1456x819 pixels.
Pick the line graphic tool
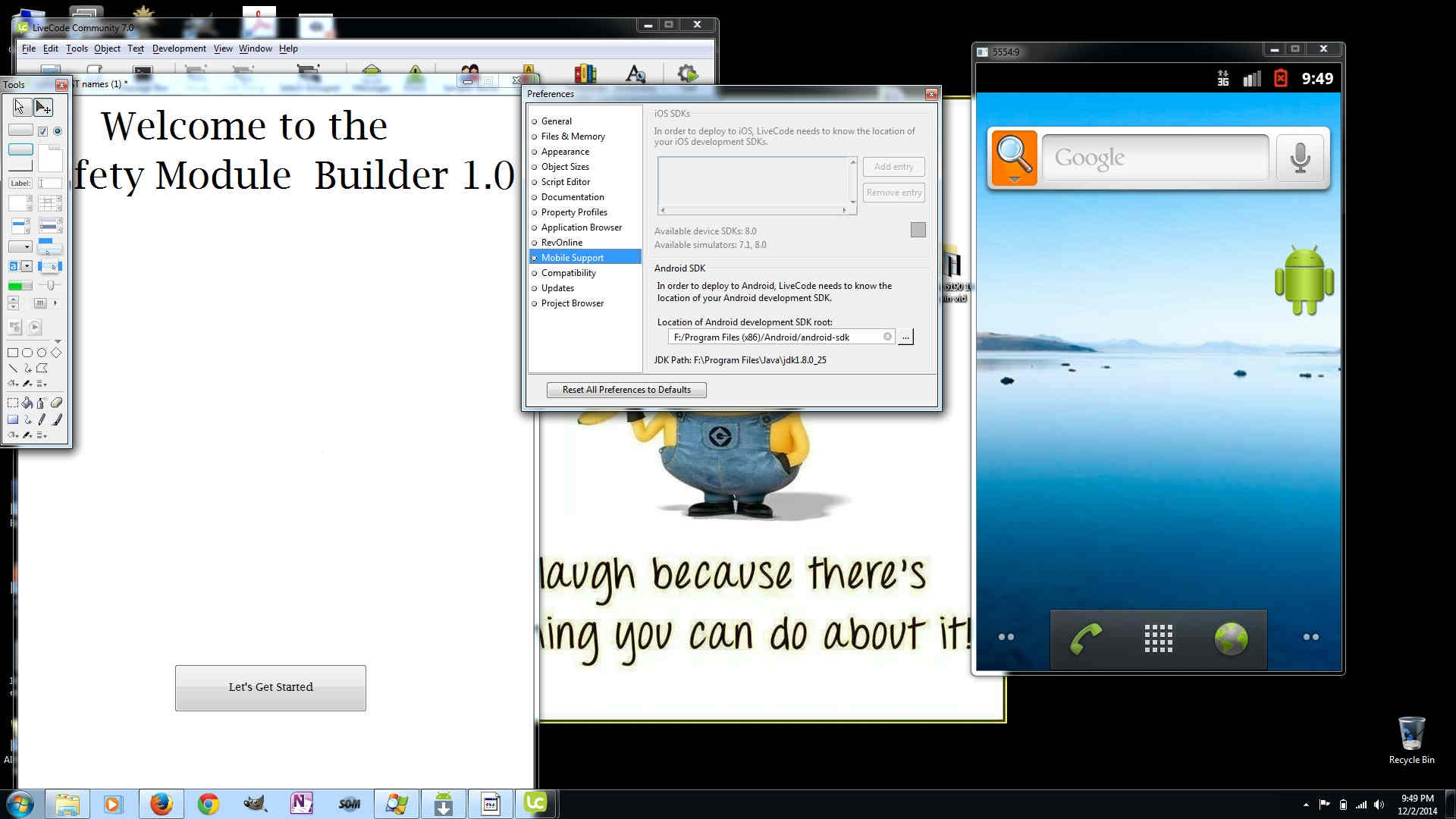coord(13,368)
